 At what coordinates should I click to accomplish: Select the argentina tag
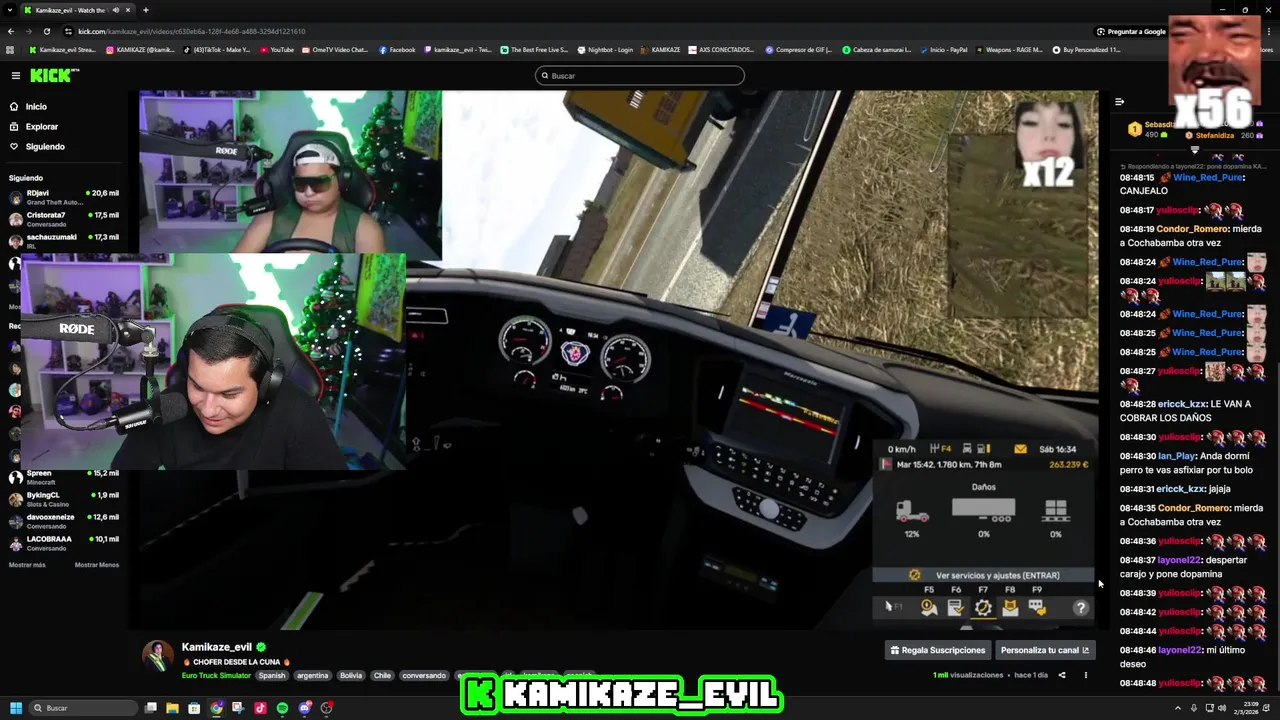coord(312,675)
